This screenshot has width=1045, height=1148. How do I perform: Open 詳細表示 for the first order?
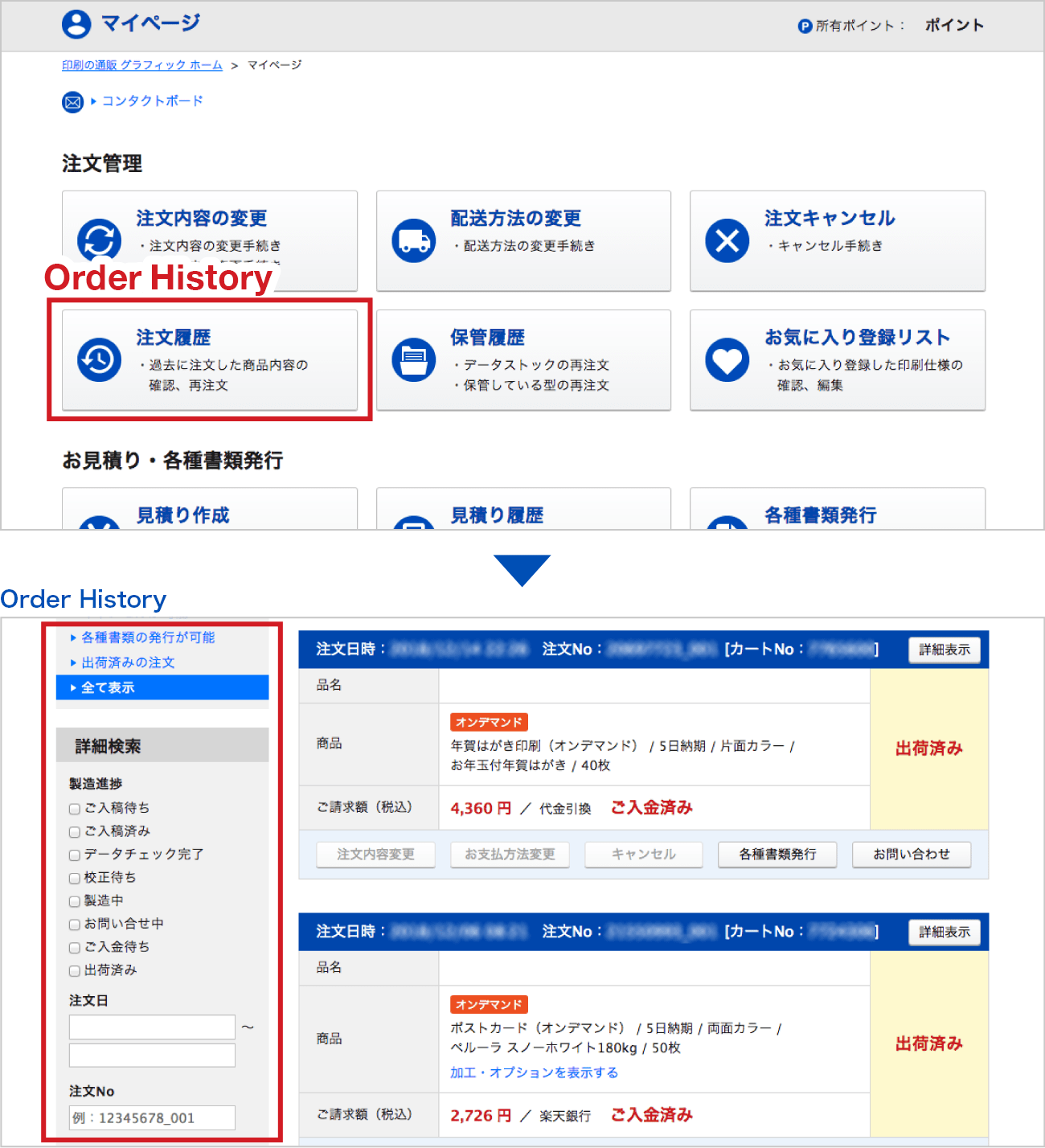(x=944, y=650)
